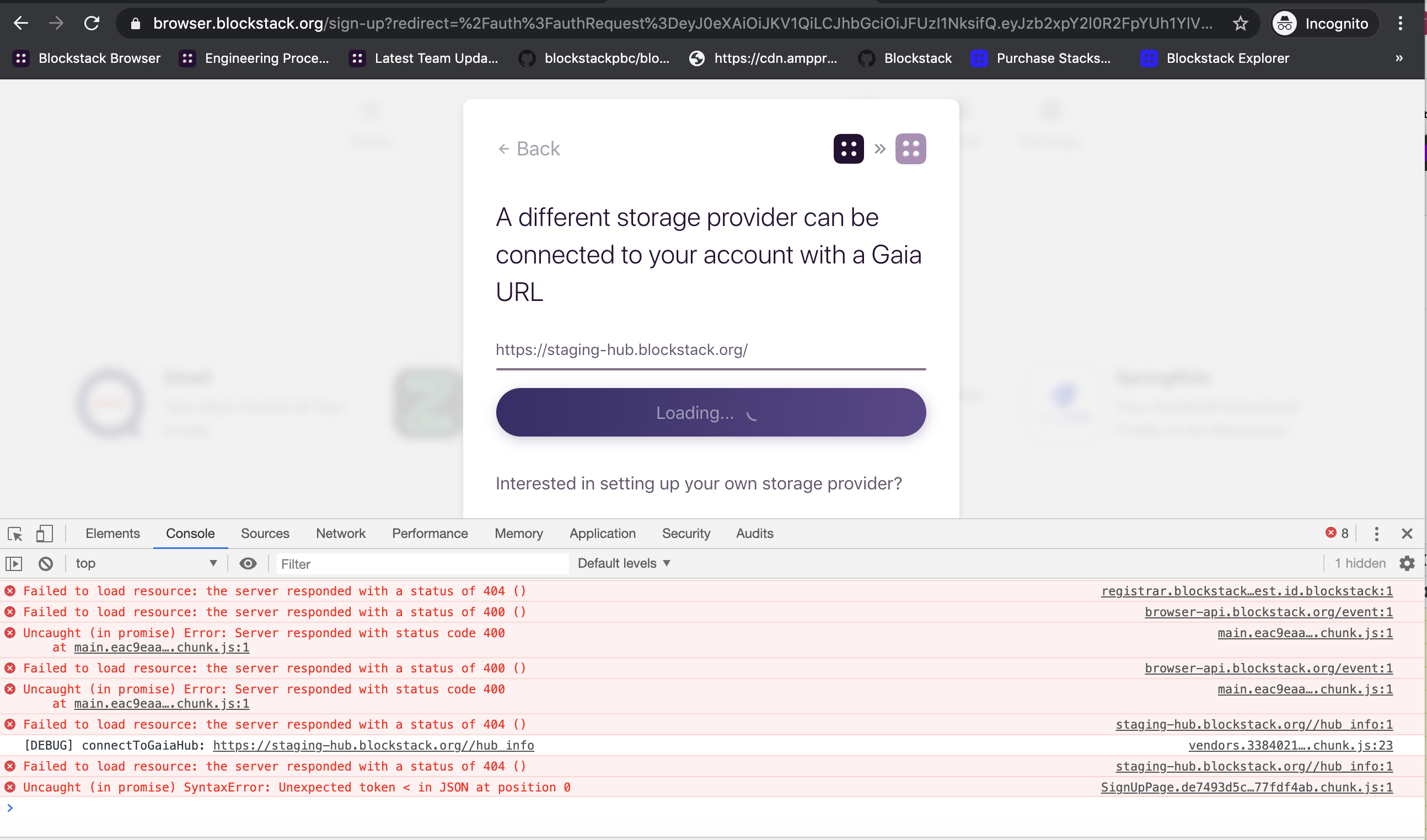
Task: Open the top JavaScript context dropdown
Action: point(146,563)
